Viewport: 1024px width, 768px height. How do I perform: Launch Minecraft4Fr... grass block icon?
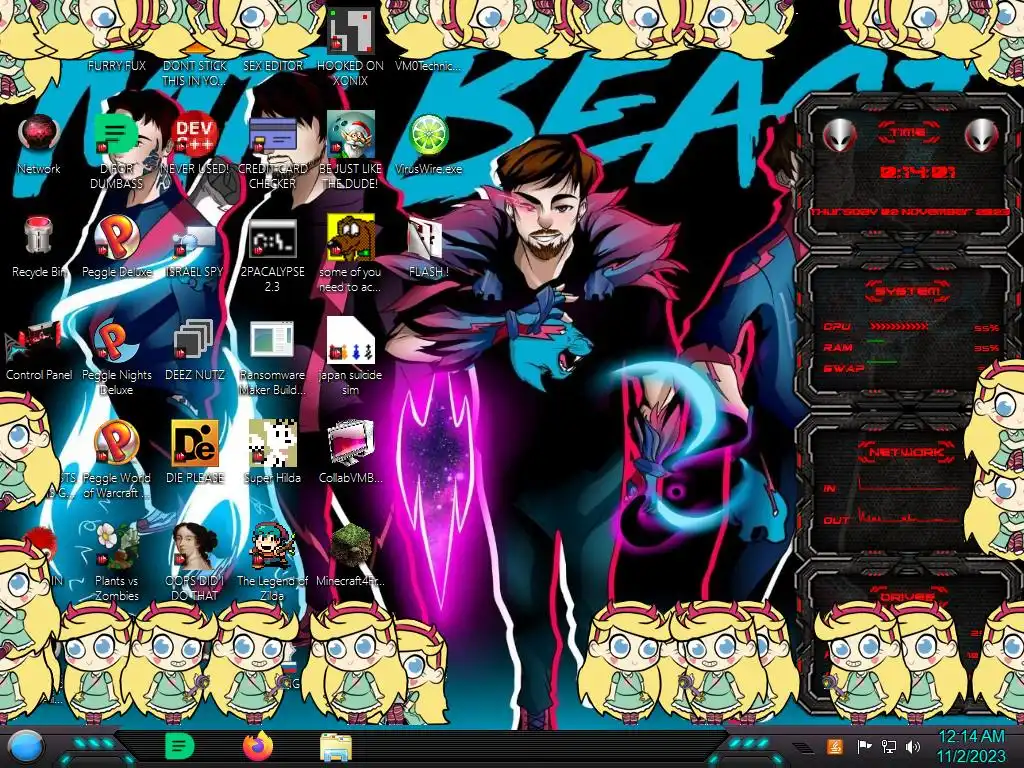pyautogui.click(x=351, y=546)
